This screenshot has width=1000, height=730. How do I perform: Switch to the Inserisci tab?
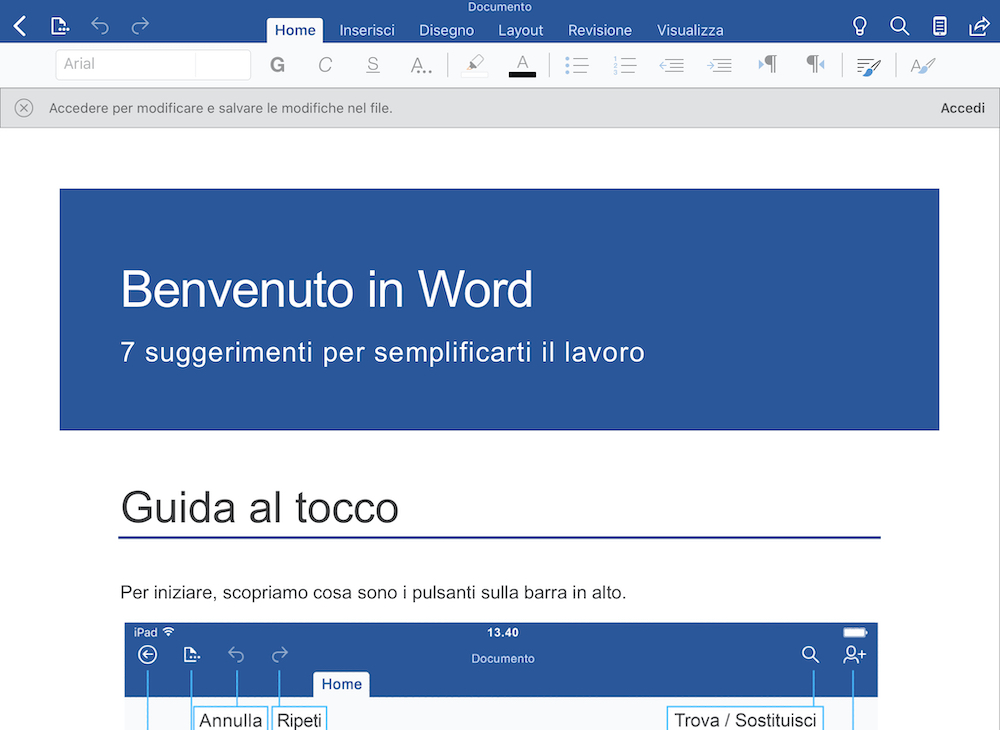367,30
